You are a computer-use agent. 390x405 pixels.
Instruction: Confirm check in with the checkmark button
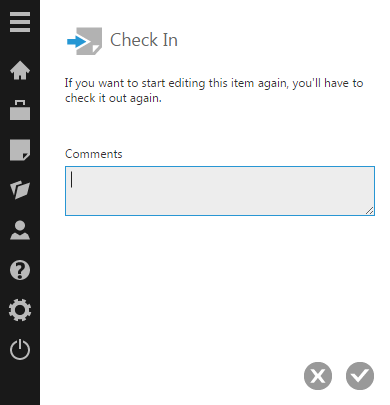tap(360, 376)
